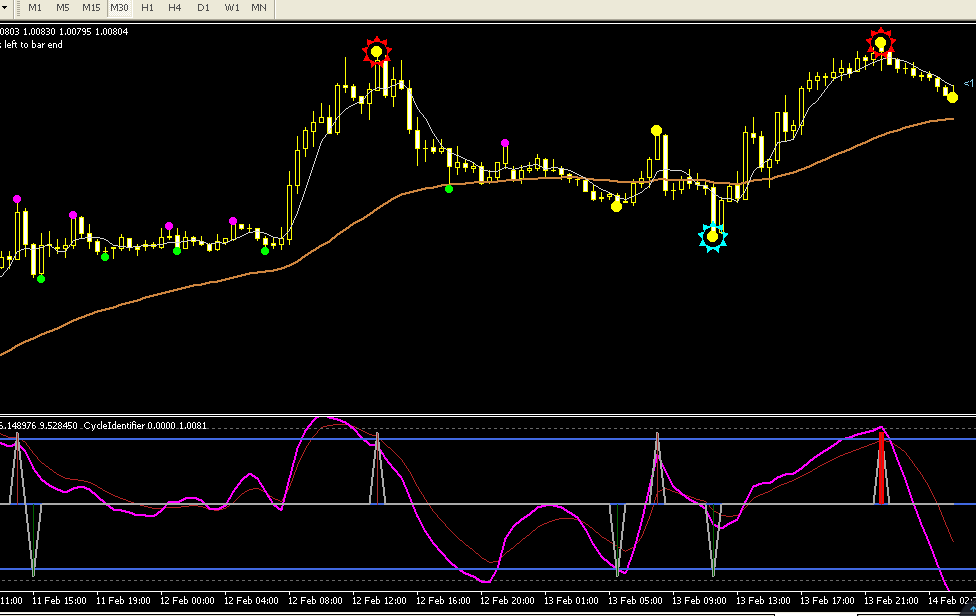Click the 13 Feb 05:00 time axis label

tap(635, 600)
